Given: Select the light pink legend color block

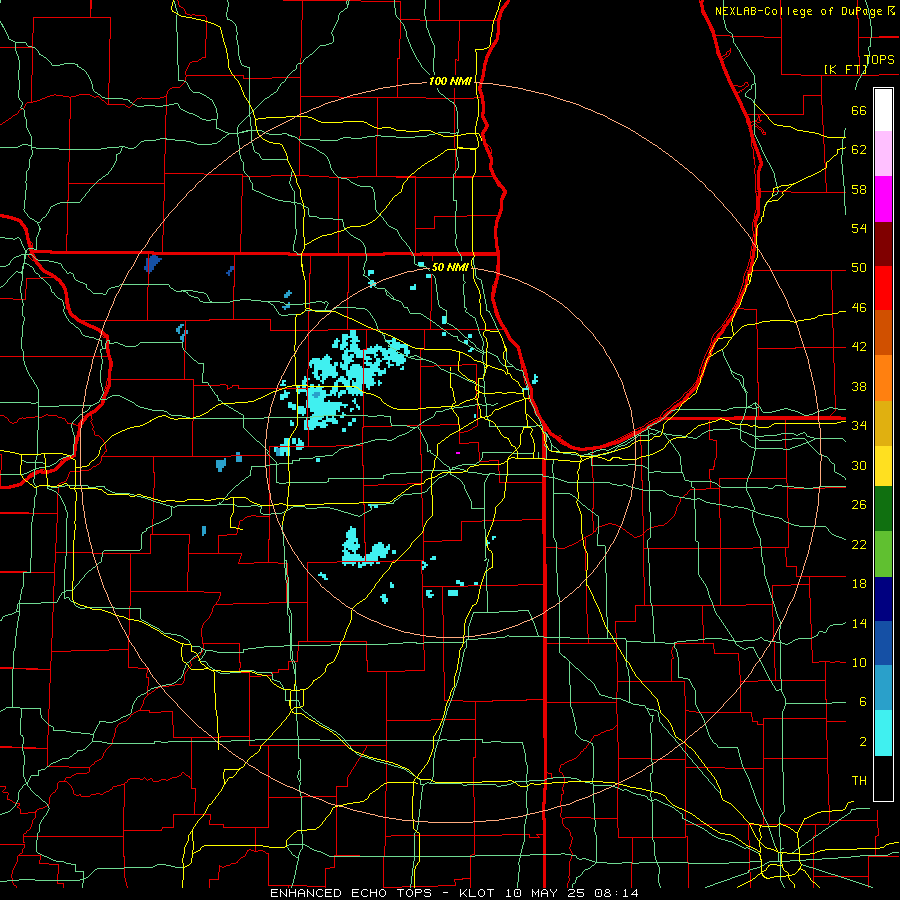Looking at the screenshot, I should click(x=883, y=154).
